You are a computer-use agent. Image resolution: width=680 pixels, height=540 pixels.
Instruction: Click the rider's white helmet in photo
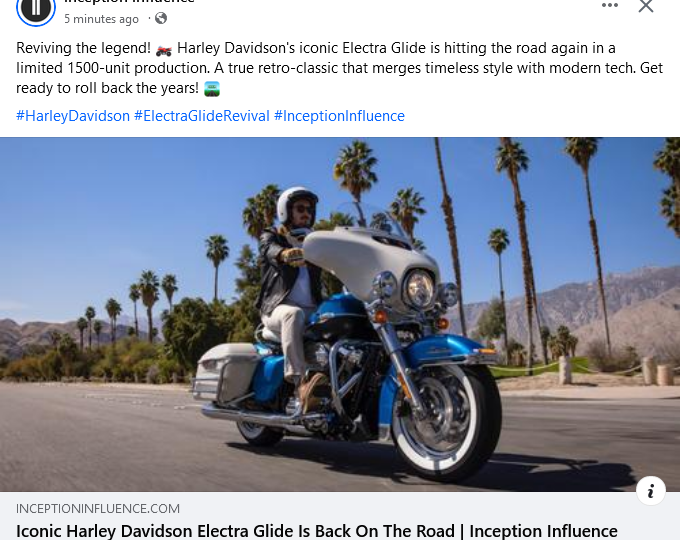tap(295, 202)
